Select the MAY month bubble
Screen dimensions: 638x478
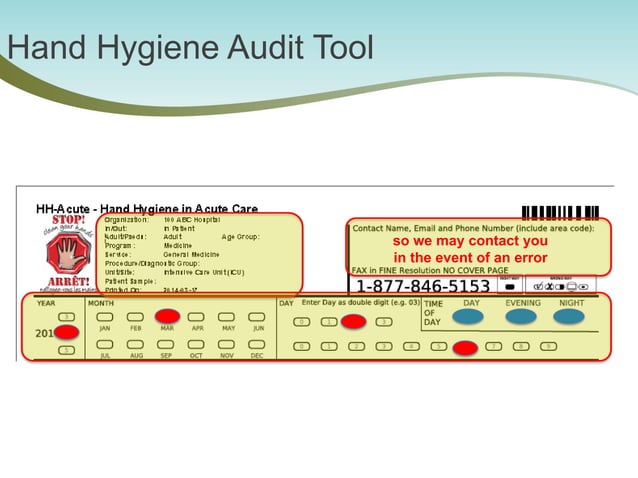coord(226,316)
